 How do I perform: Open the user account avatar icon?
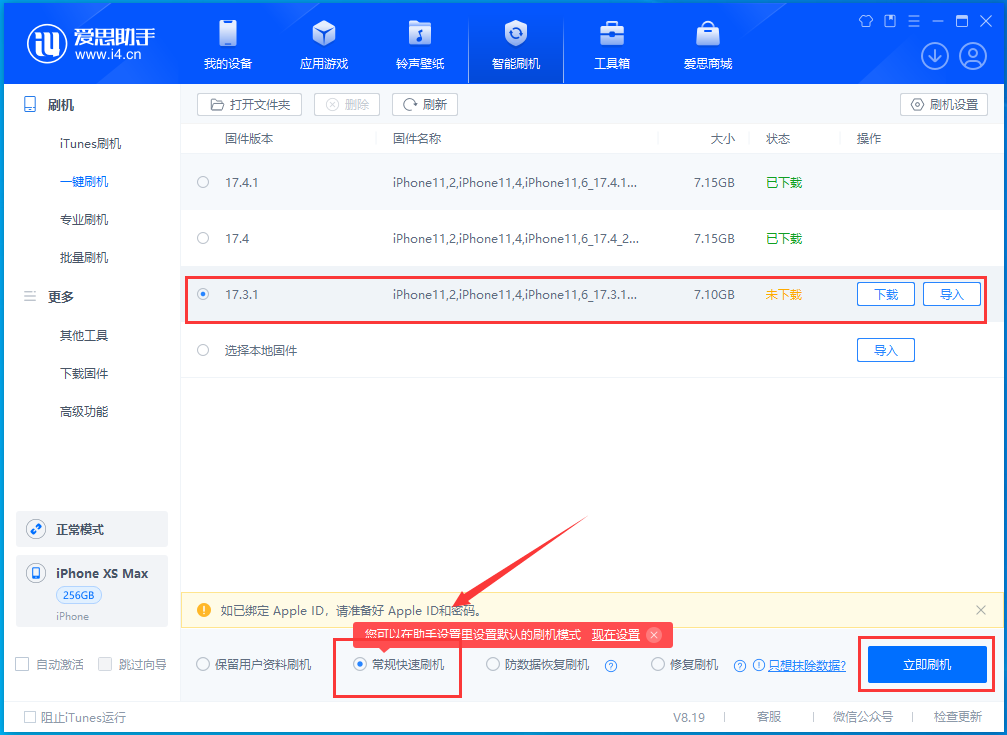click(x=972, y=56)
